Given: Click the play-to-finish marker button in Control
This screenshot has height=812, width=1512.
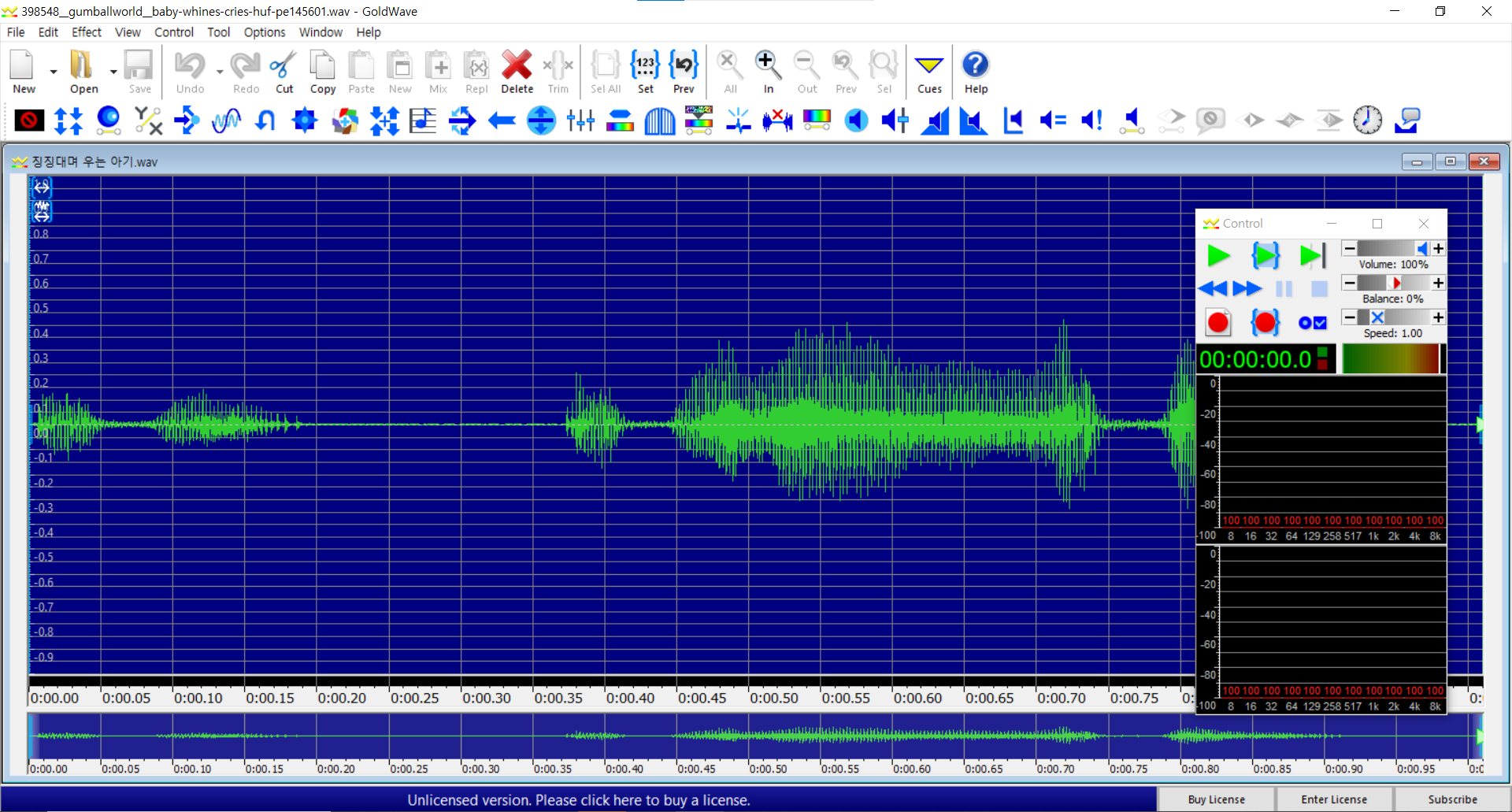Looking at the screenshot, I should [x=1313, y=256].
